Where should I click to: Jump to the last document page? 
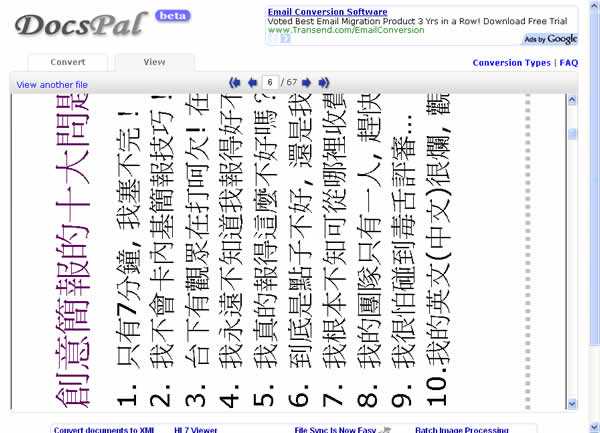[324, 82]
